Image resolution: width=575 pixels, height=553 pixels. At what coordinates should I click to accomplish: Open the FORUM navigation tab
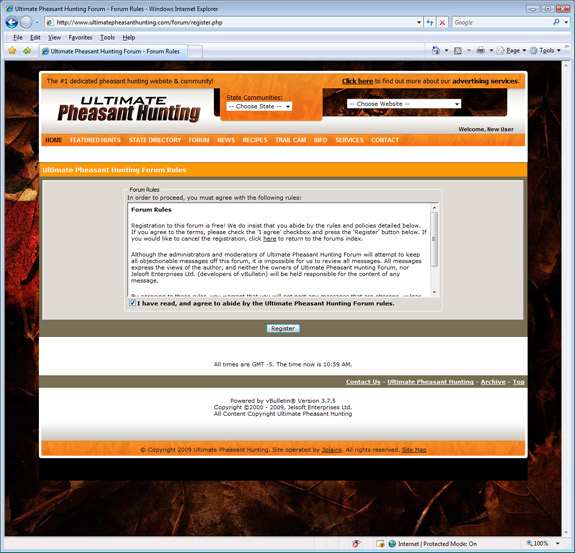(x=199, y=140)
